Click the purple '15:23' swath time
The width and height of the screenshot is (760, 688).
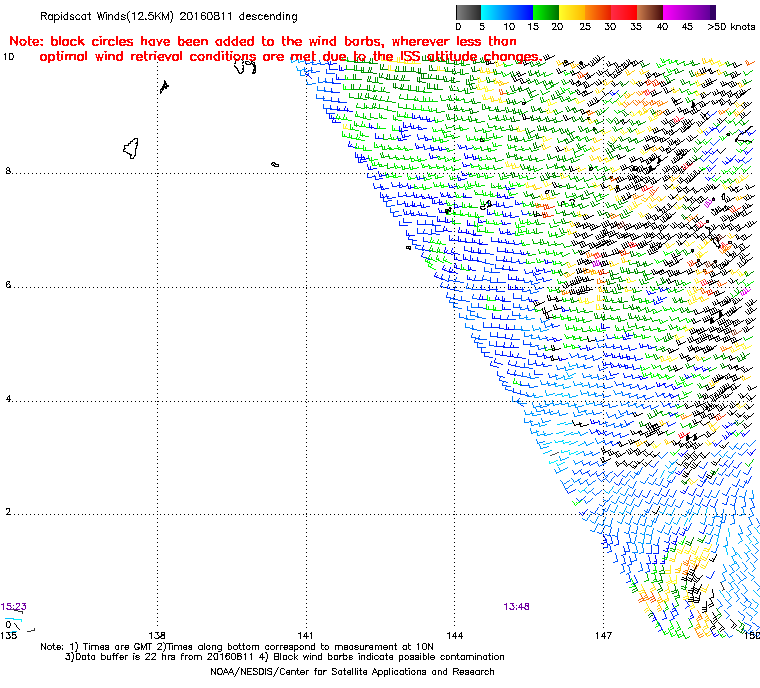click(14, 607)
